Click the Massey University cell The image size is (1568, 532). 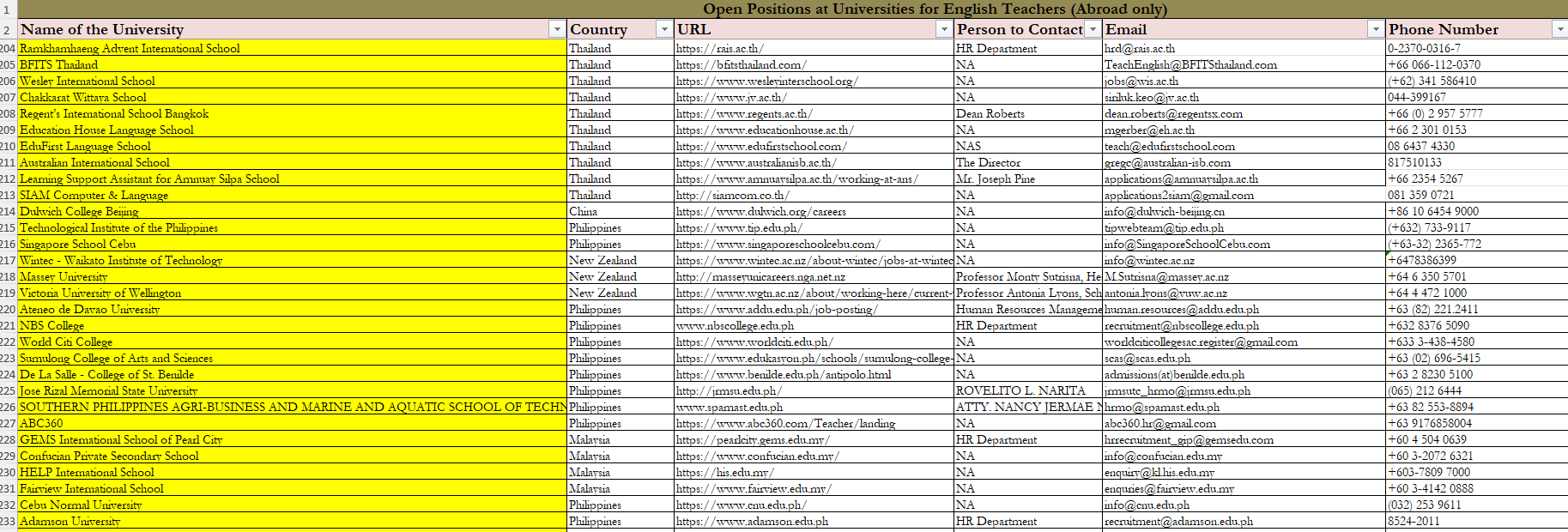click(292, 276)
